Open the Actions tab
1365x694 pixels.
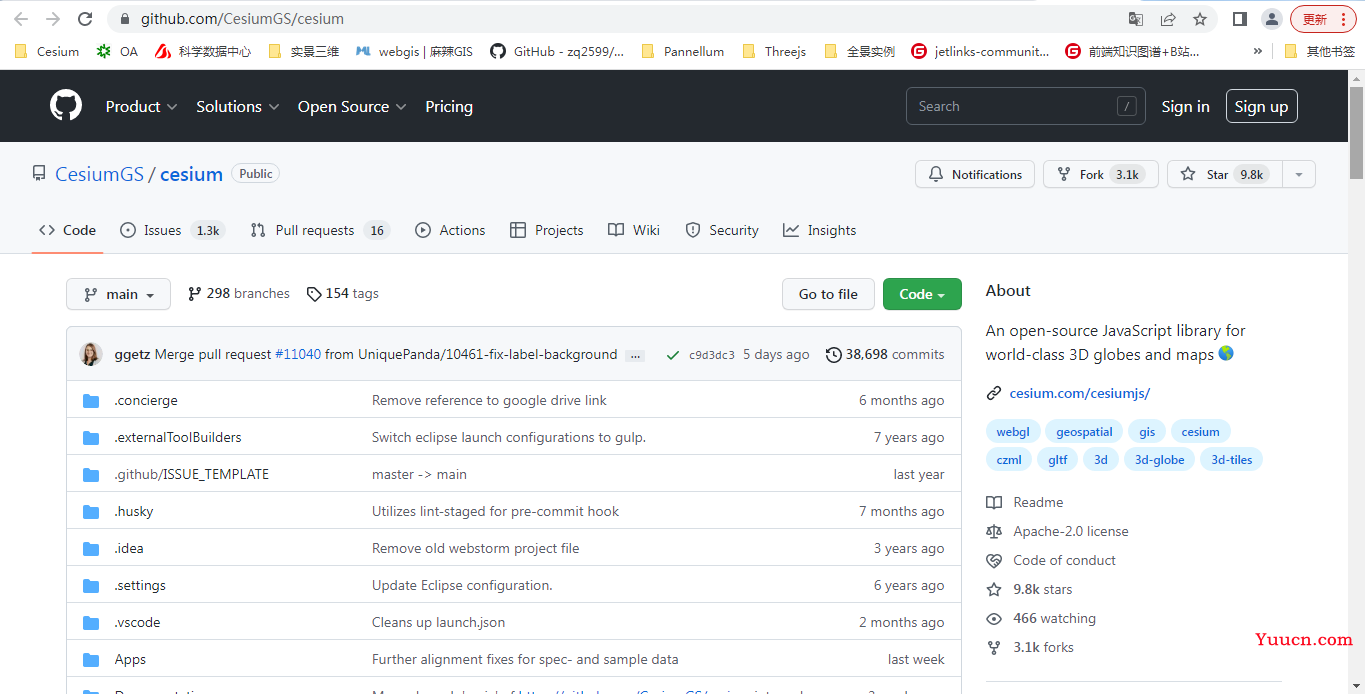(x=450, y=230)
